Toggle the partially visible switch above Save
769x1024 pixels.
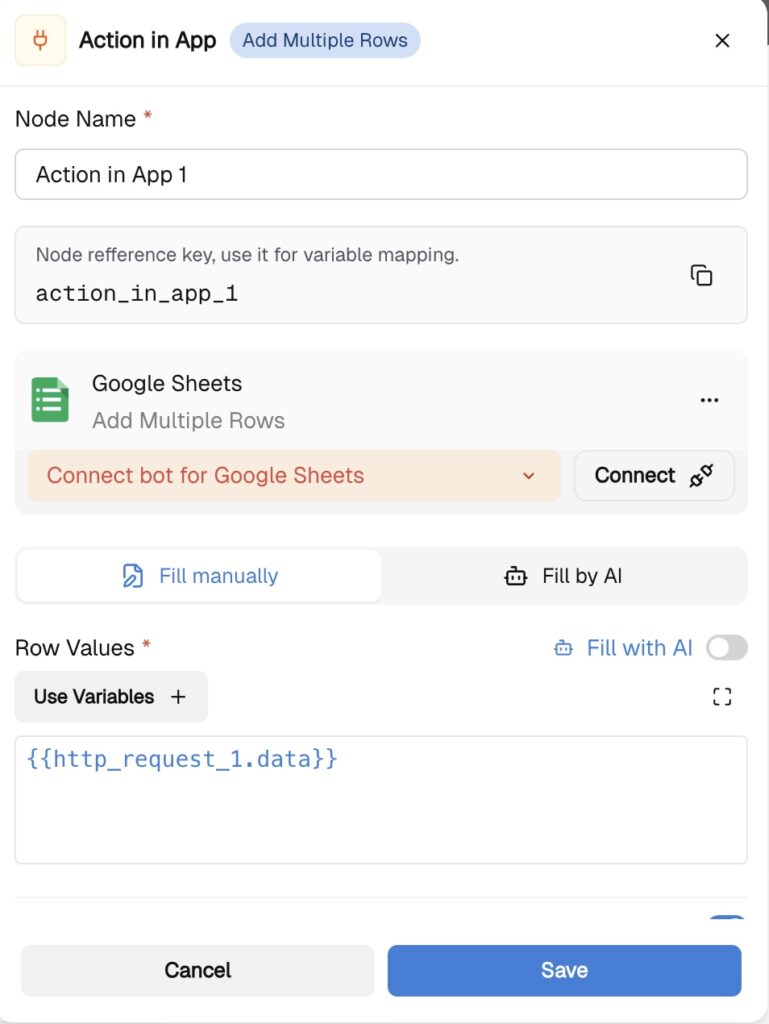click(x=727, y=919)
